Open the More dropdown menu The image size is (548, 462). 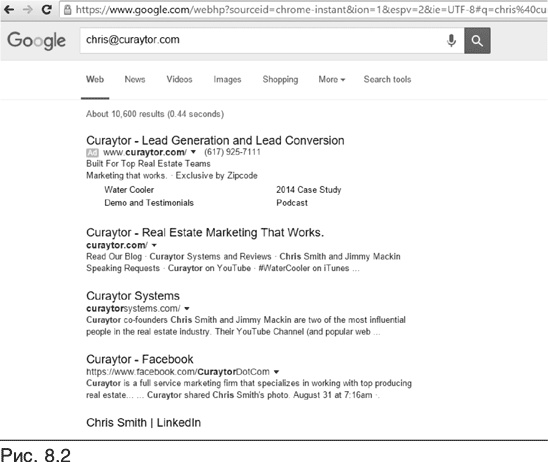pyautogui.click(x=332, y=79)
